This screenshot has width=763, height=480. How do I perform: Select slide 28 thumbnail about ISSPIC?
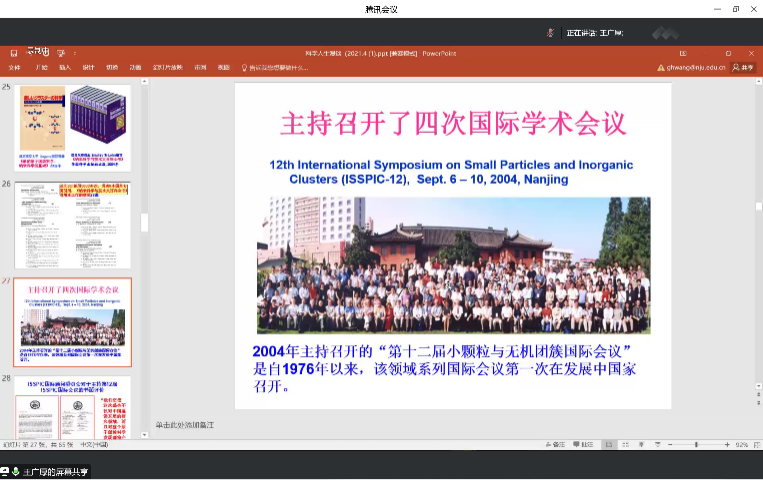tap(73, 410)
